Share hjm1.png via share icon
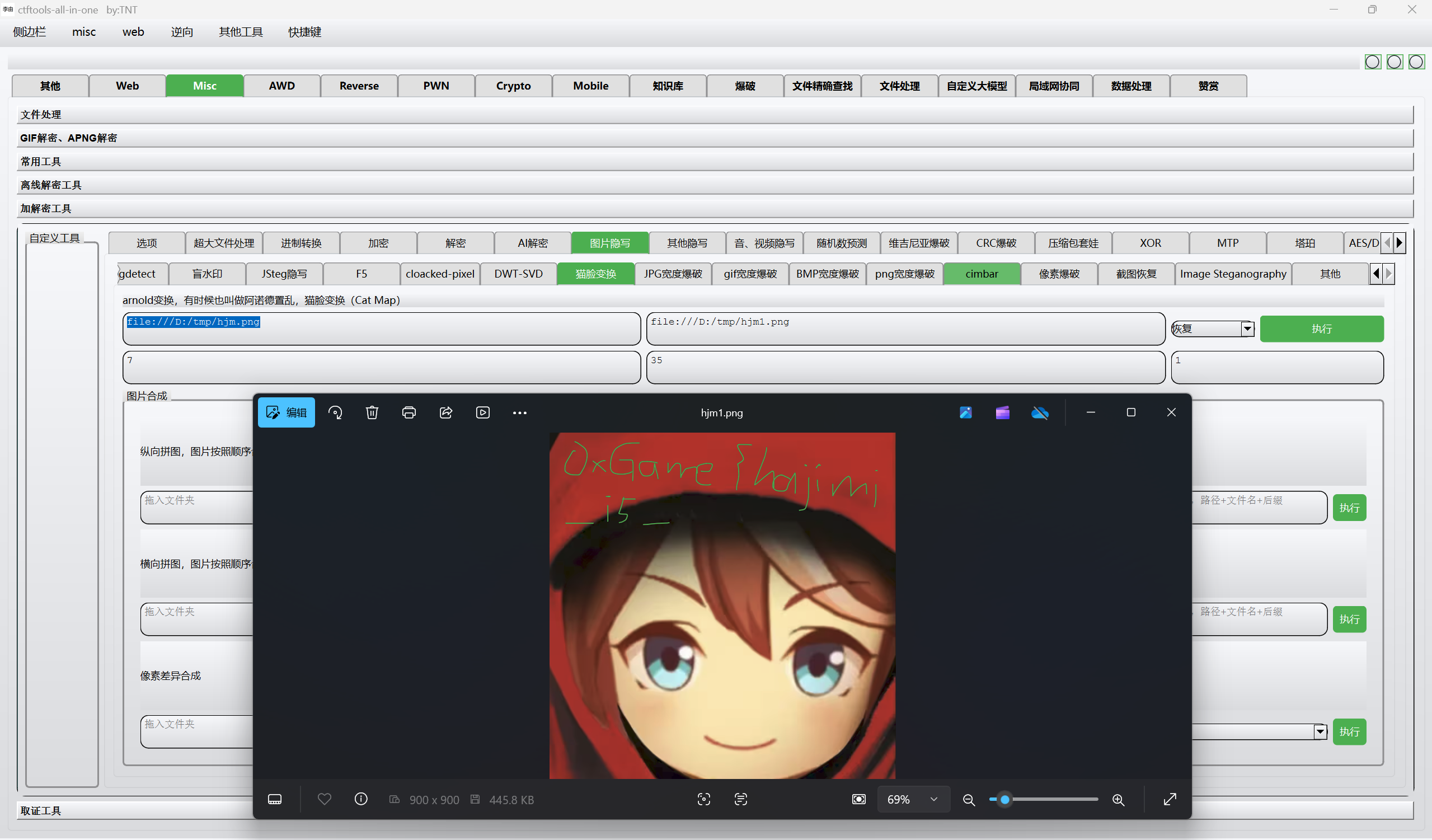Screen dimensions: 1432x840 tap(446, 412)
